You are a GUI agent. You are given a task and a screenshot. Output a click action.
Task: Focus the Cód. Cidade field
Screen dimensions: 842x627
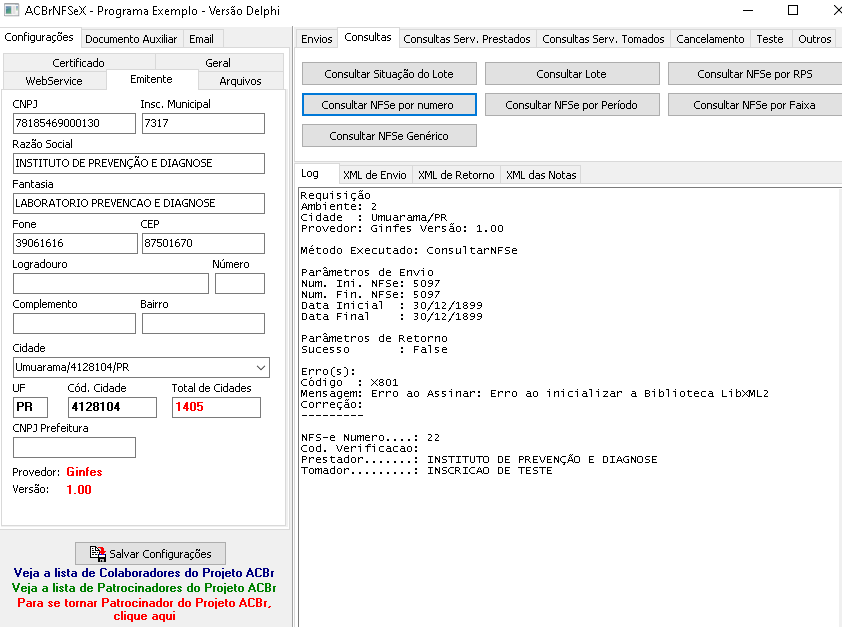point(112,407)
